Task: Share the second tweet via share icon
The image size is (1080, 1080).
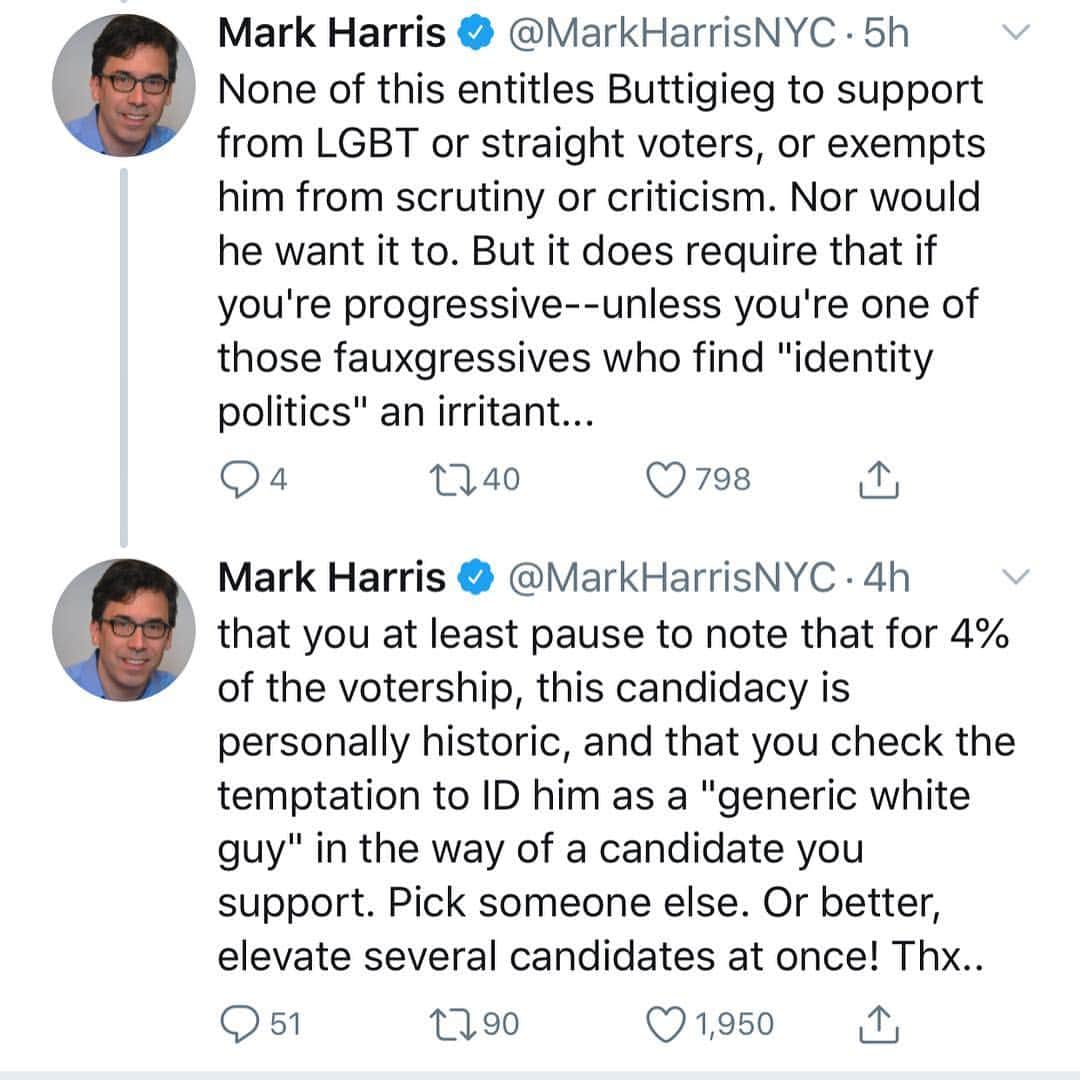Action: [879, 1024]
